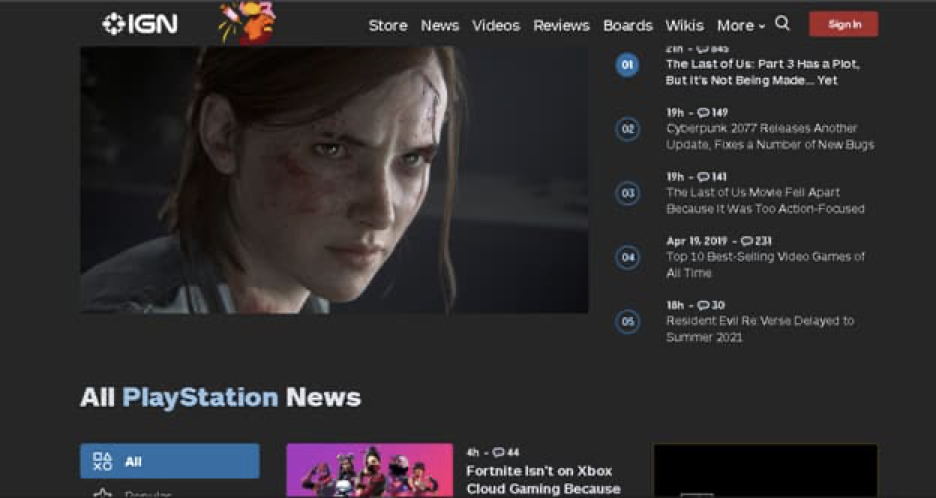Click the All PlayStation News heading
Screen dimensions: 936x498
click(x=220, y=398)
